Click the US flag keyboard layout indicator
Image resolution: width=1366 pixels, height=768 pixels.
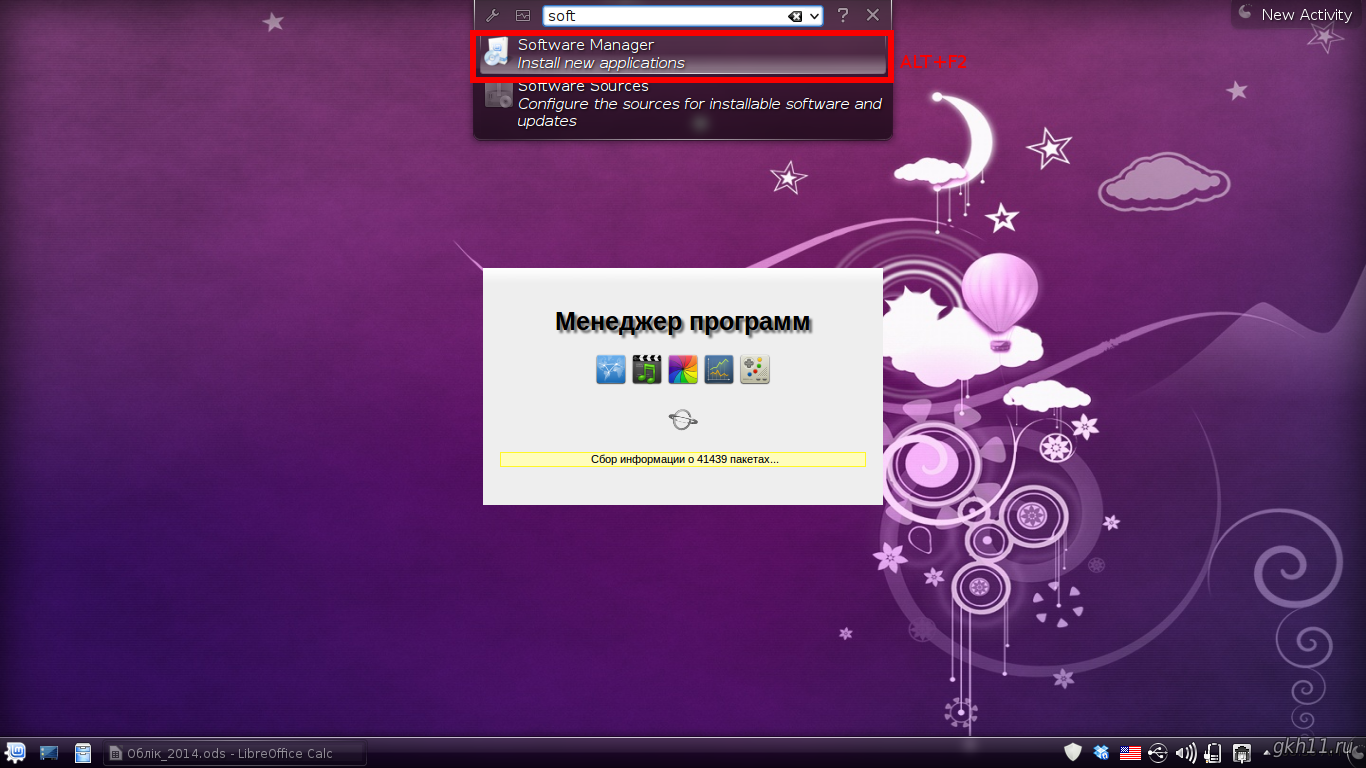1130,752
